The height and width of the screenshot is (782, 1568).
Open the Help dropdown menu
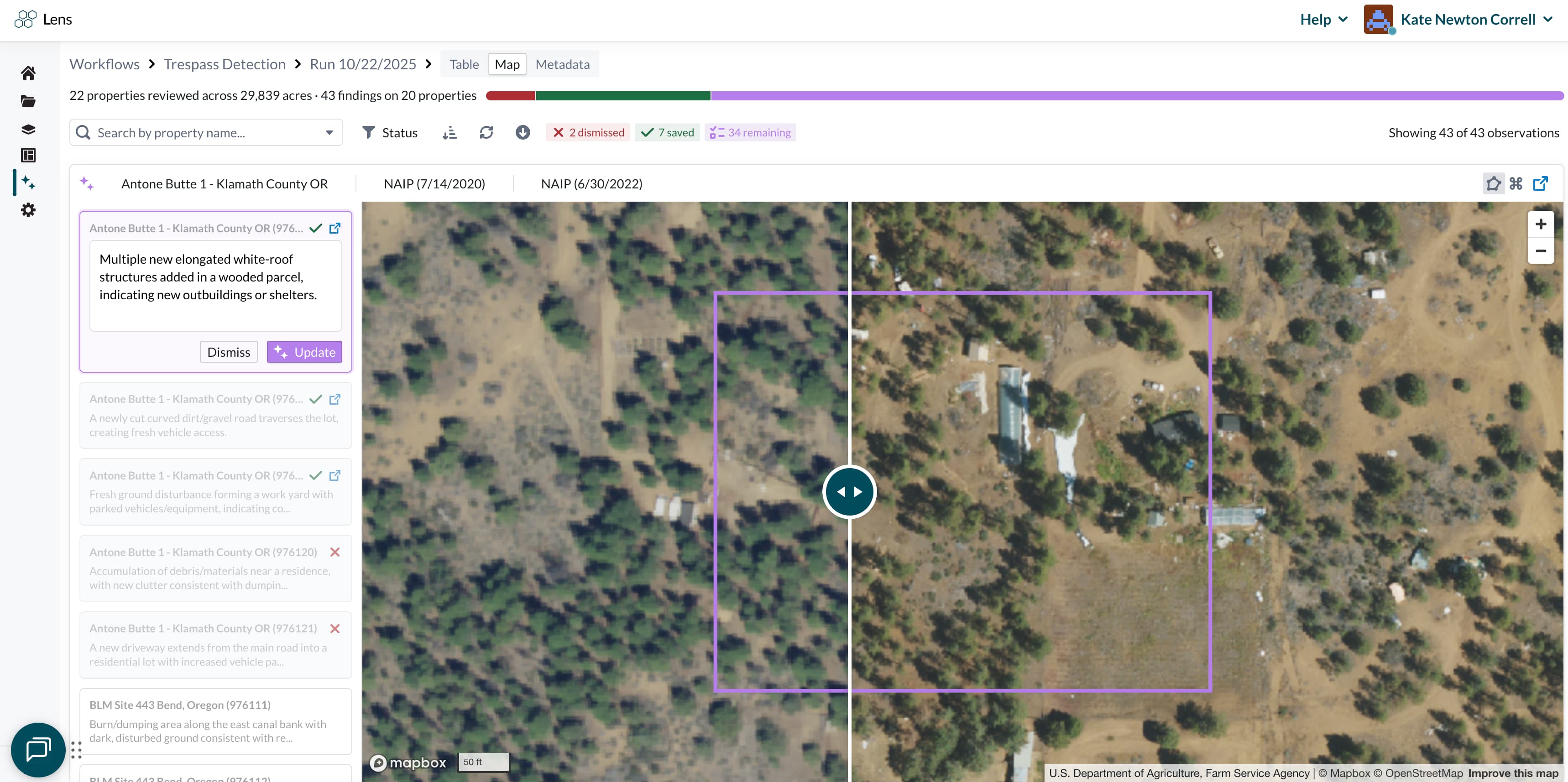pos(1323,20)
